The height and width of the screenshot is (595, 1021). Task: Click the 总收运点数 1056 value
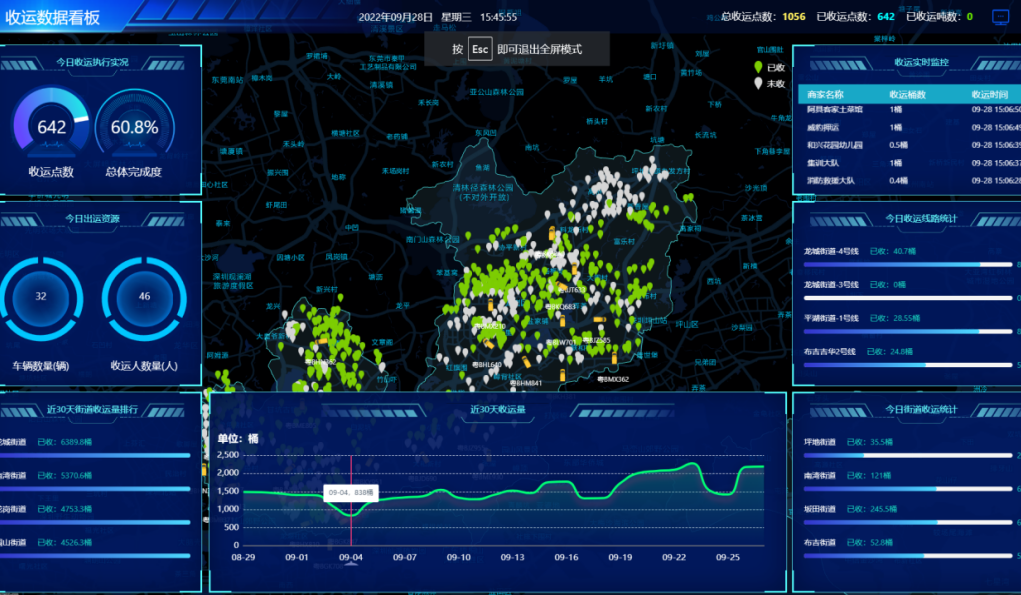(794, 17)
